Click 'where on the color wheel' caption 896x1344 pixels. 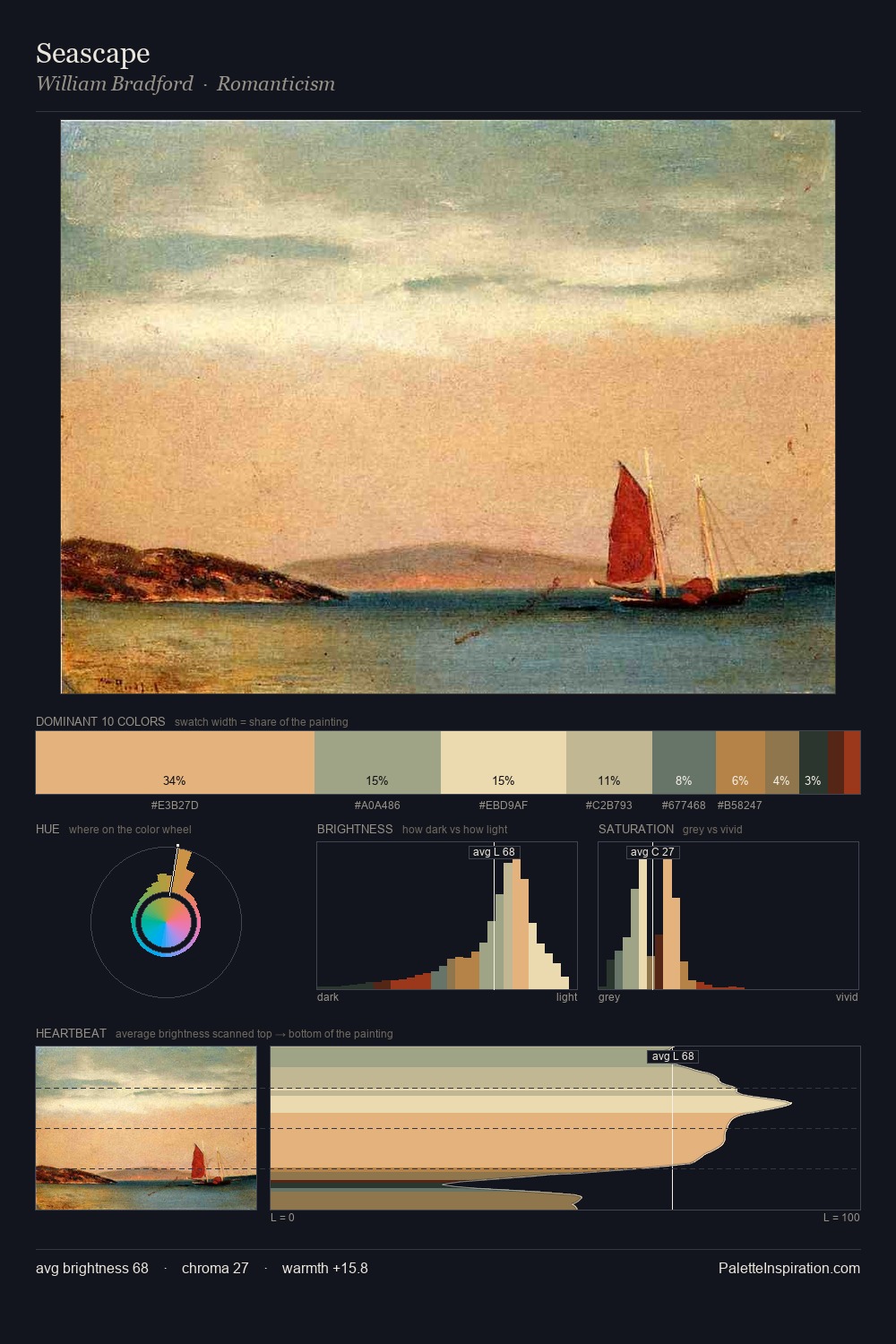130,830
